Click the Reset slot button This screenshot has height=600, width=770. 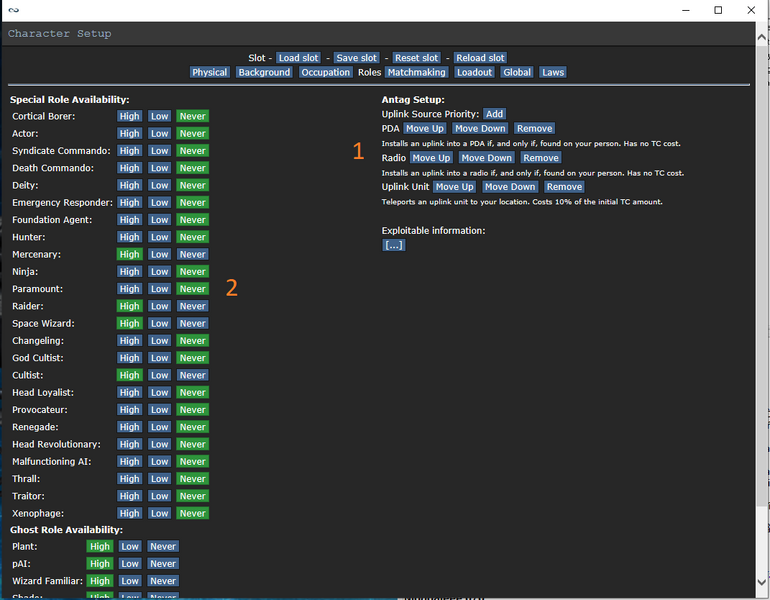[x=416, y=58]
